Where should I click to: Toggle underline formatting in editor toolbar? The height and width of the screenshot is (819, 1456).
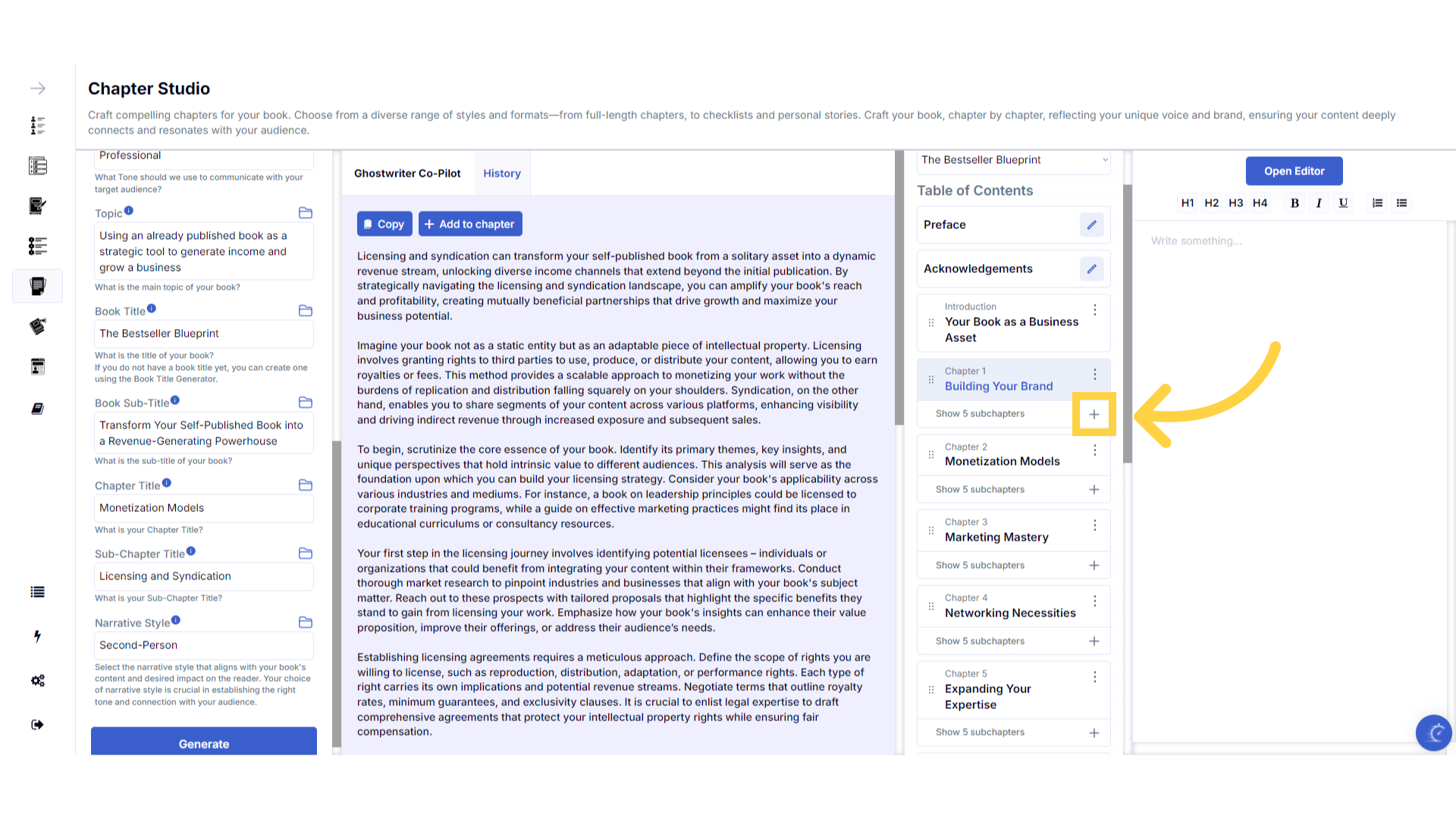click(x=1344, y=203)
